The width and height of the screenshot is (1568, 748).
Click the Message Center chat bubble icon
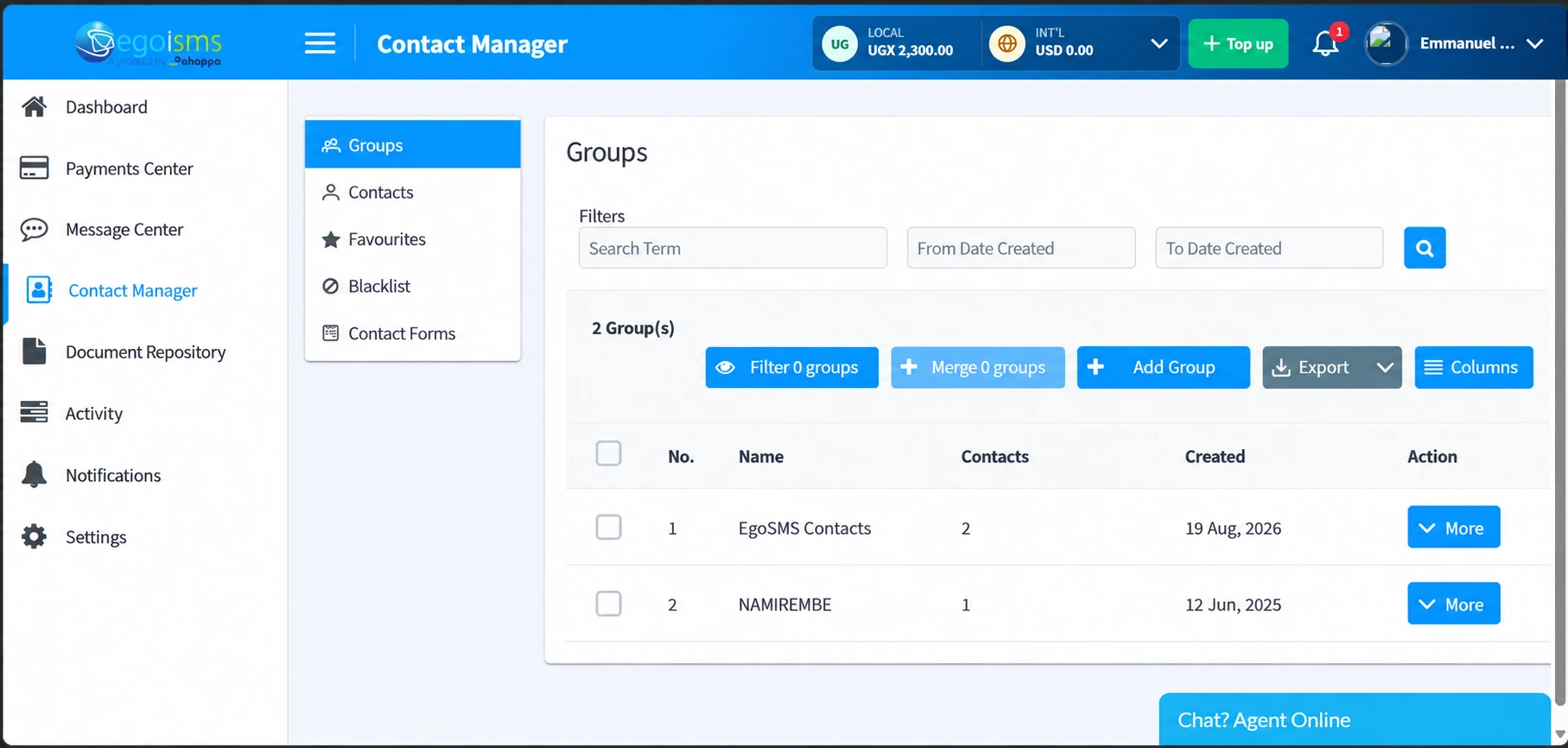(x=34, y=229)
